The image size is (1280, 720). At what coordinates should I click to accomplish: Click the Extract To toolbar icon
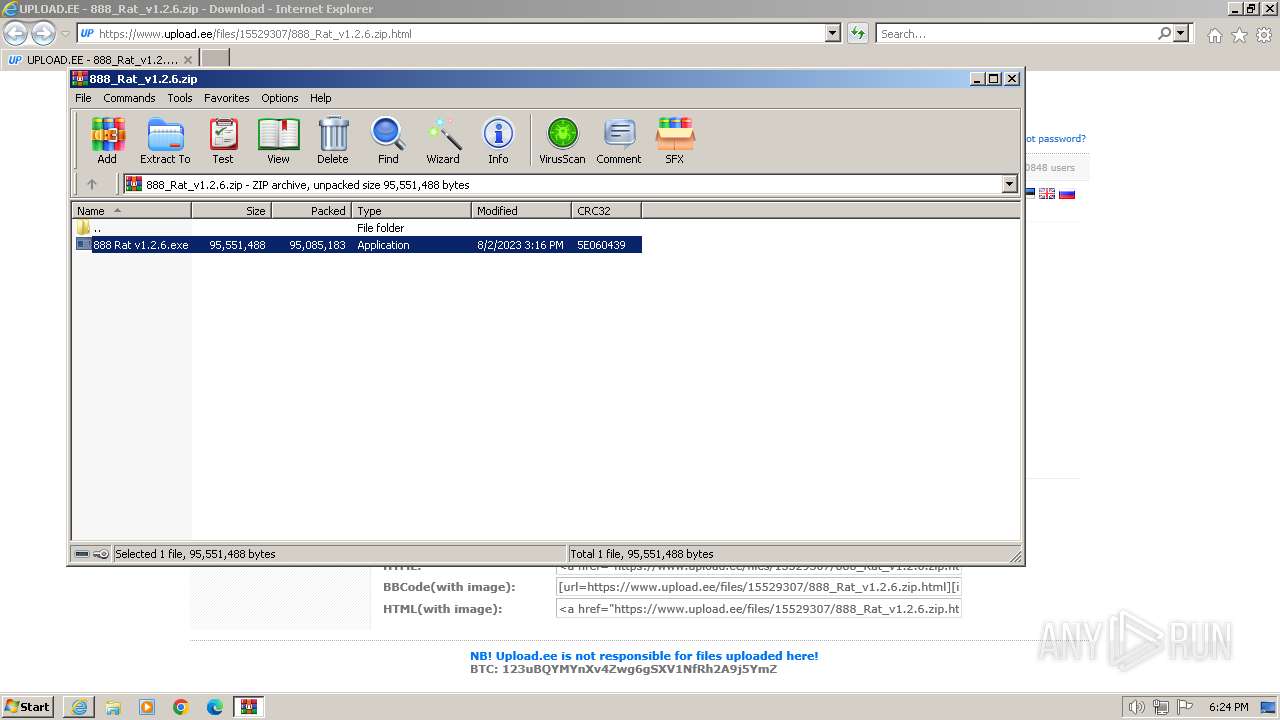(x=165, y=140)
